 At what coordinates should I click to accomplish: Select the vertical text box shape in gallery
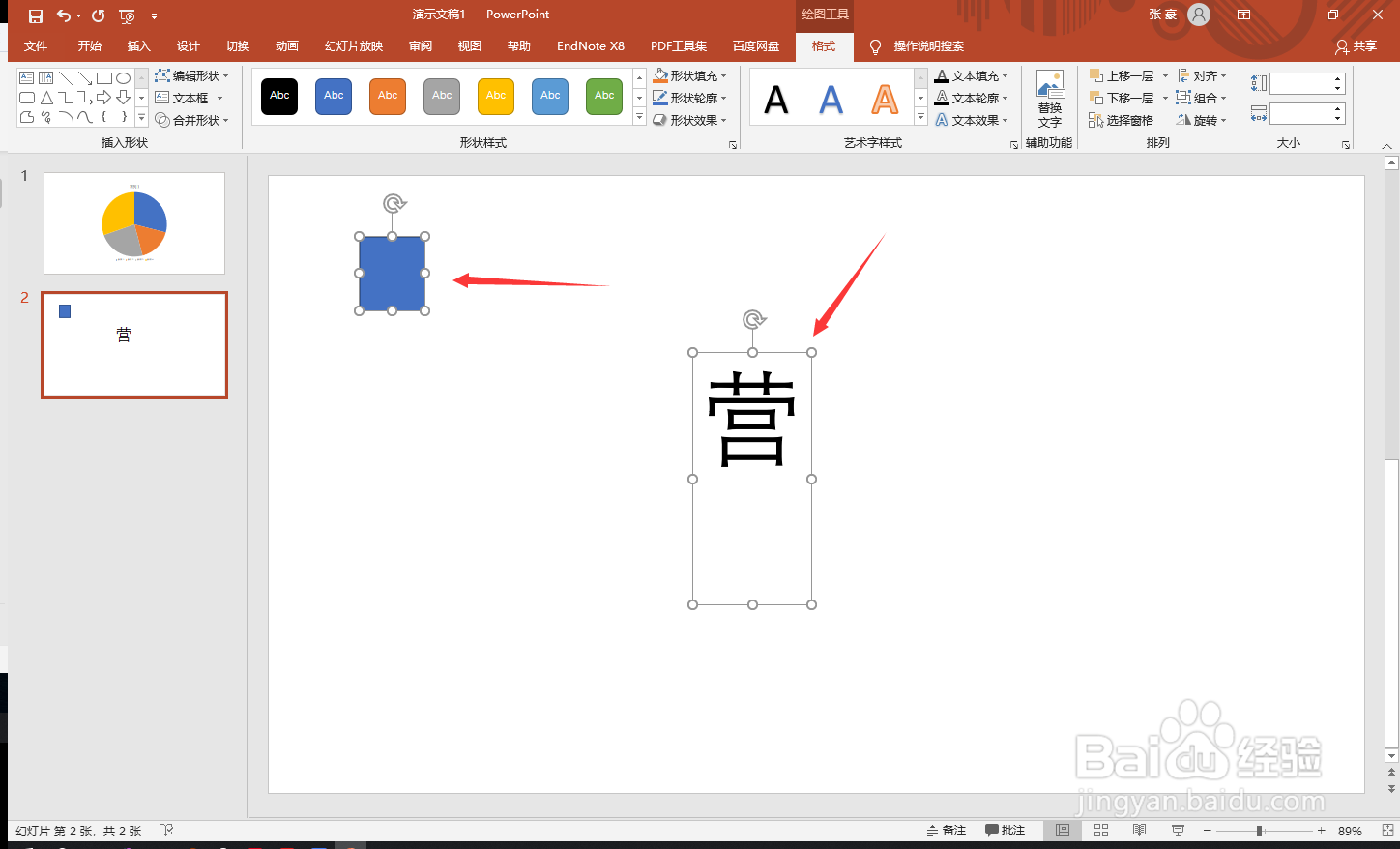coord(45,77)
